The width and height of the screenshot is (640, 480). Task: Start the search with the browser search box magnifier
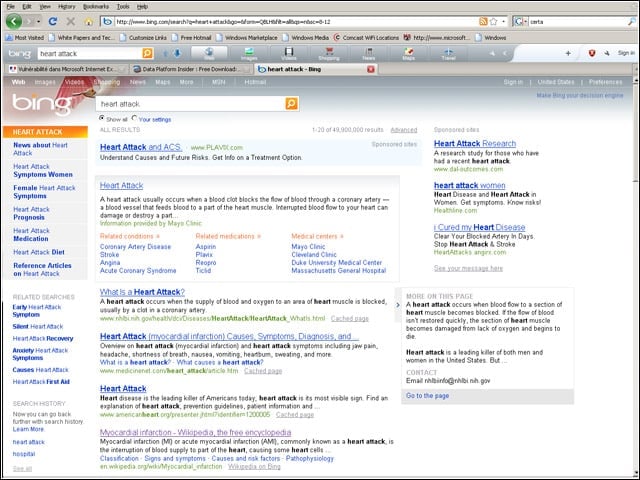[x=631, y=22]
